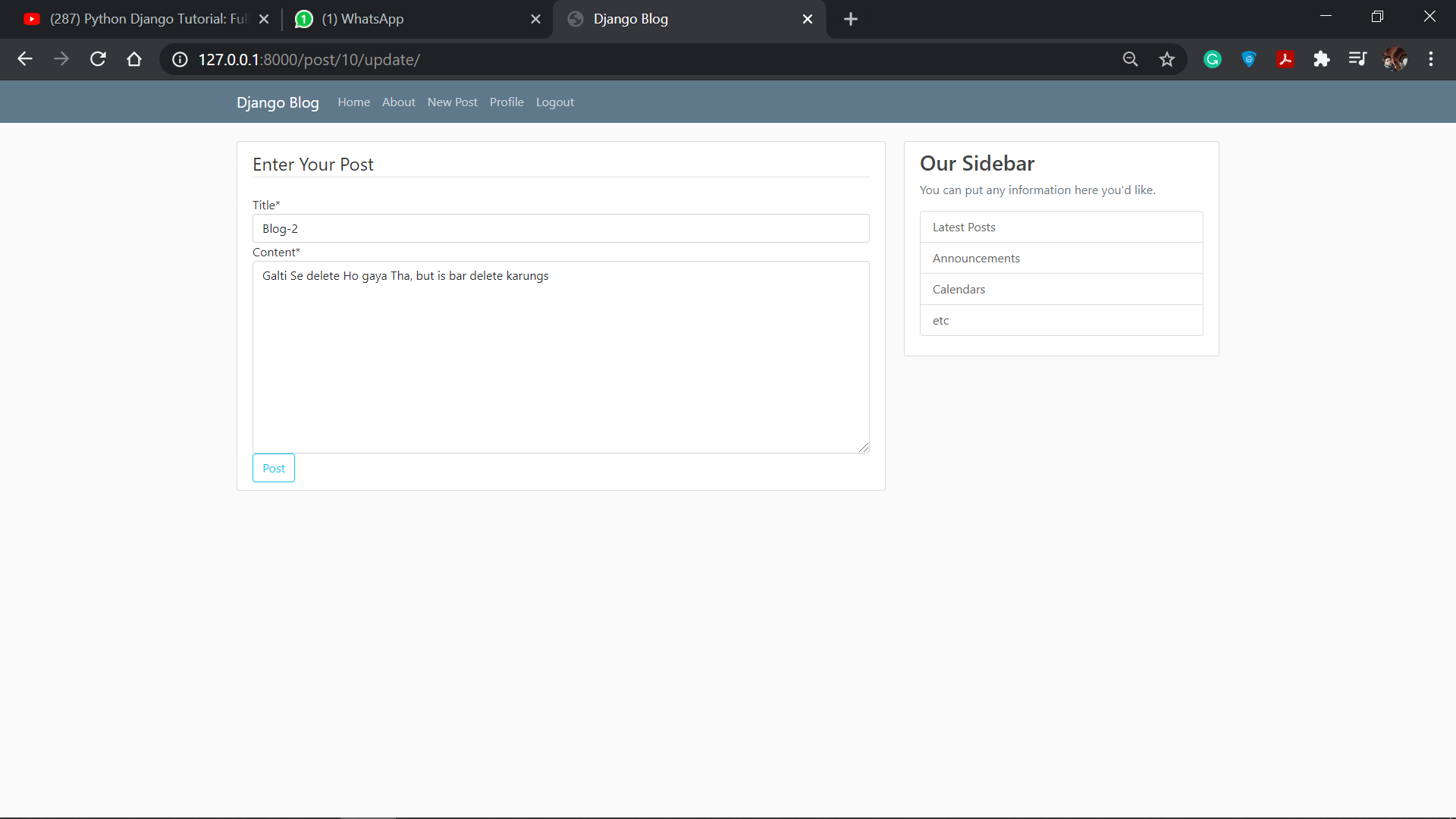Viewport: 1456px width, 819px height.
Task: Select Calendars in the sidebar
Action: (x=1061, y=289)
